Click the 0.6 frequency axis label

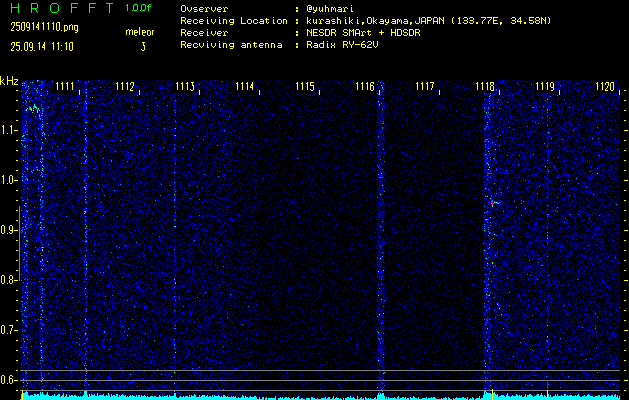[x=9, y=380]
